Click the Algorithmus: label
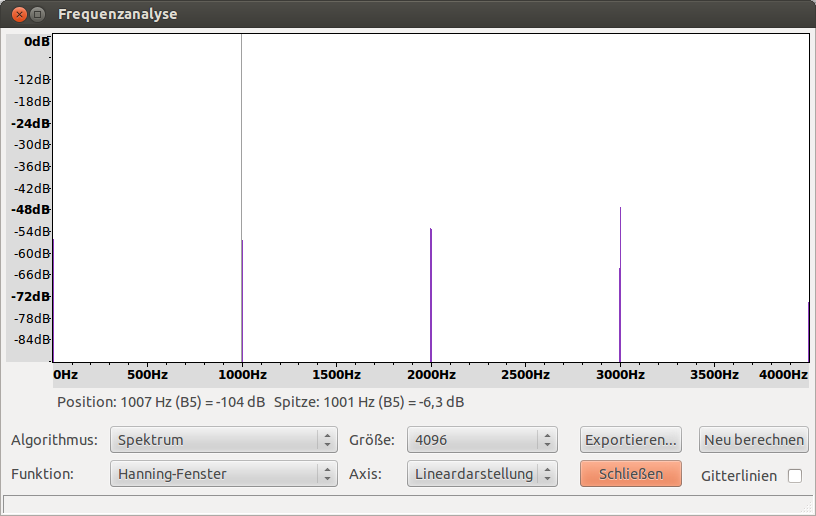This screenshot has height=516, width=816. pos(55,440)
